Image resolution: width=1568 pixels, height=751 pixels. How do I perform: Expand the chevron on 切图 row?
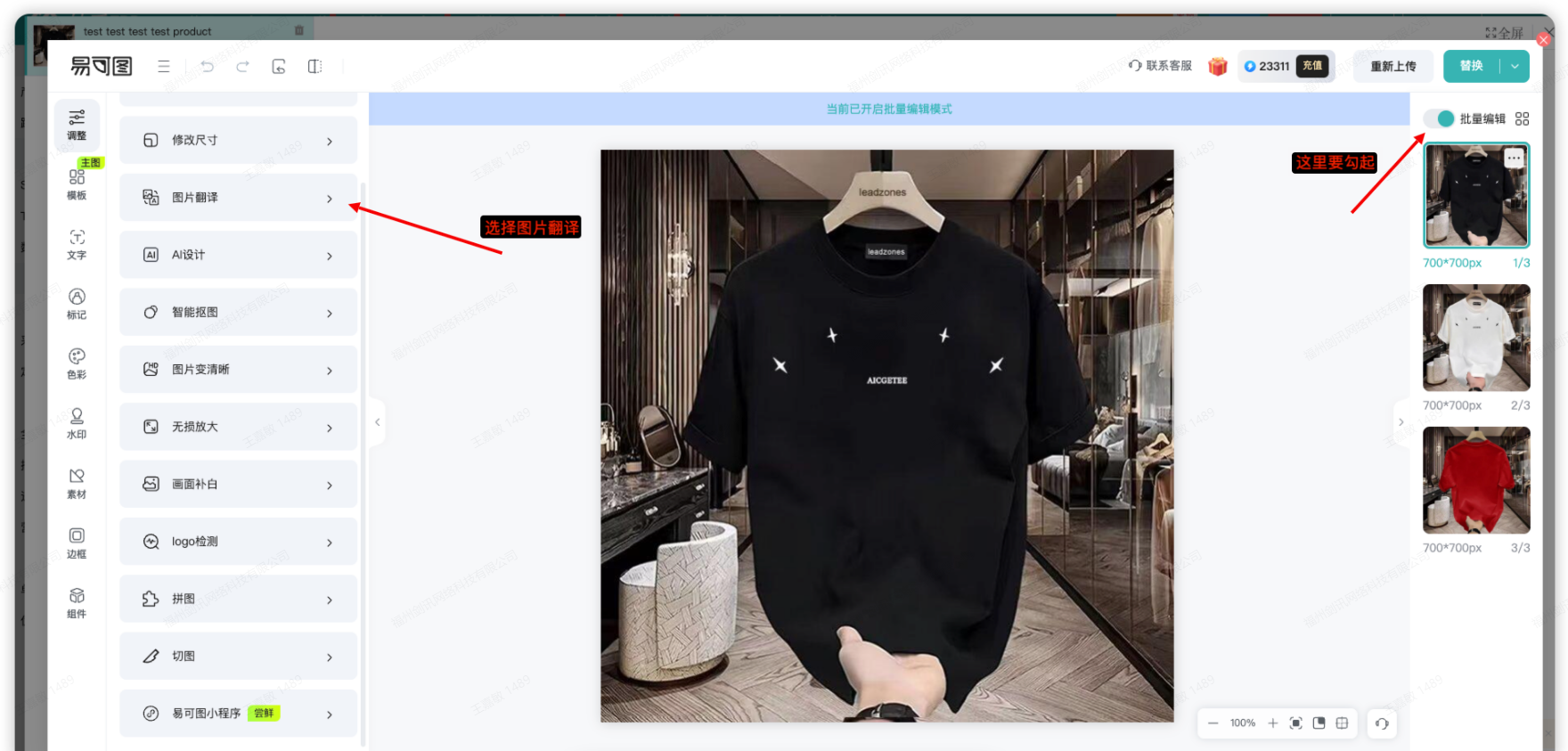click(330, 657)
